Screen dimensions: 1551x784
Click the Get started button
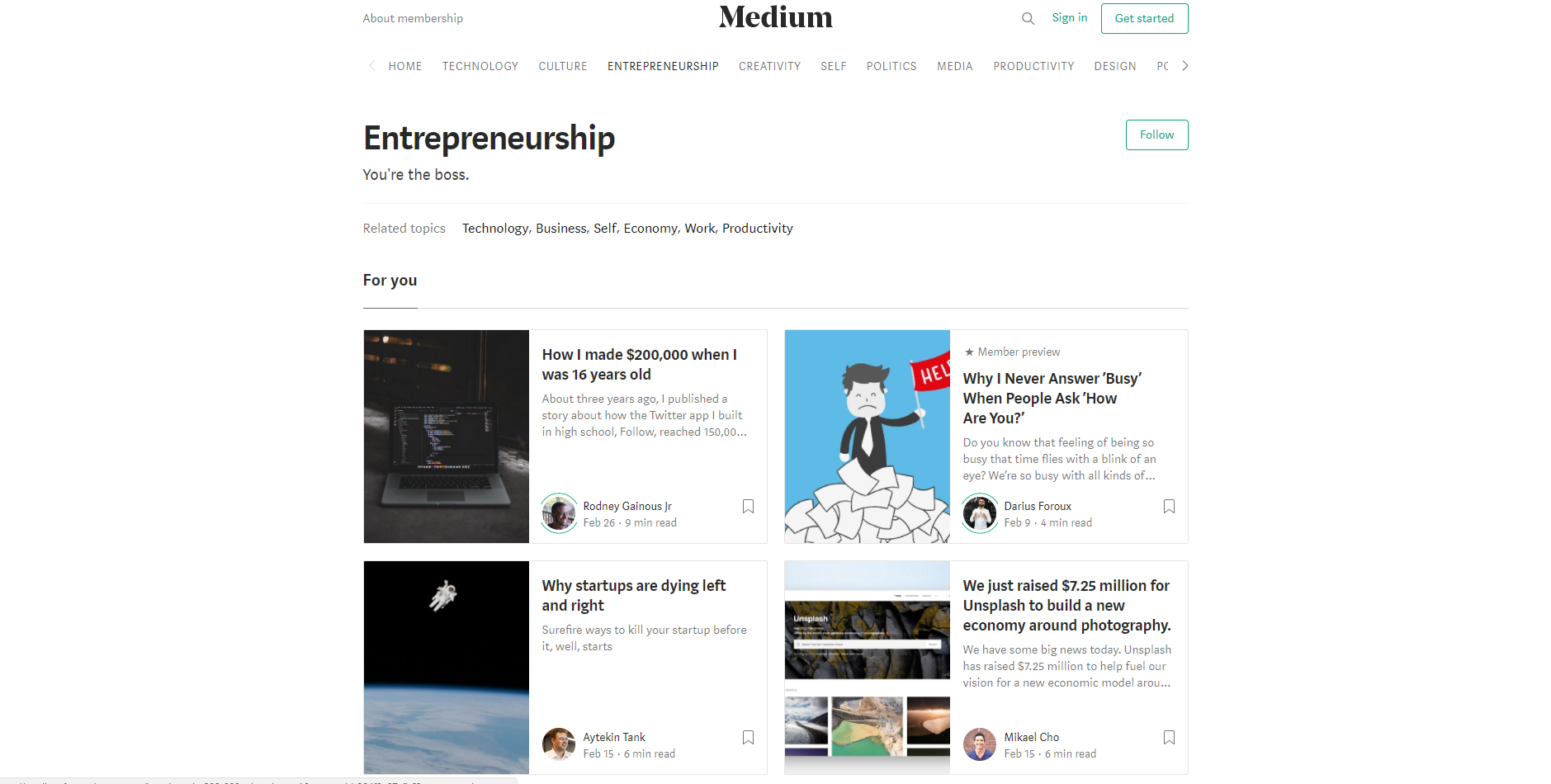(1144, 18)
